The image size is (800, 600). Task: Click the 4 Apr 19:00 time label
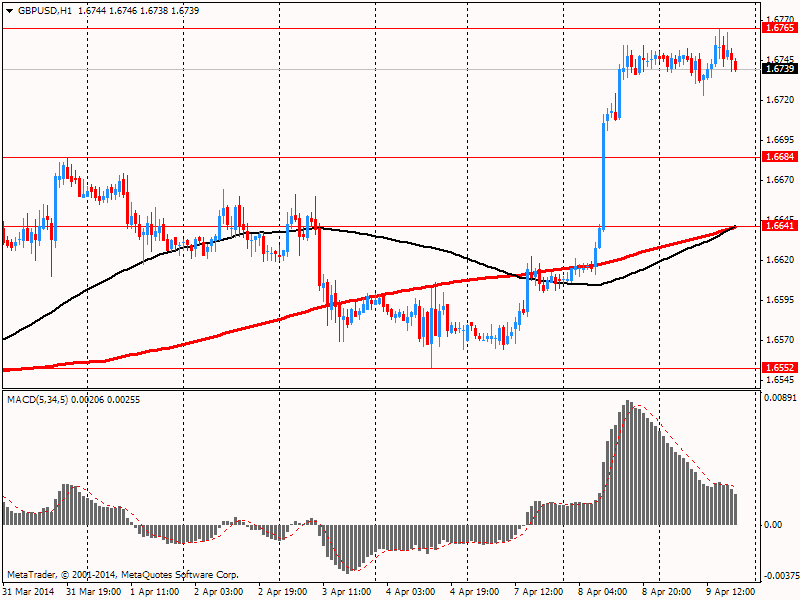474,592
